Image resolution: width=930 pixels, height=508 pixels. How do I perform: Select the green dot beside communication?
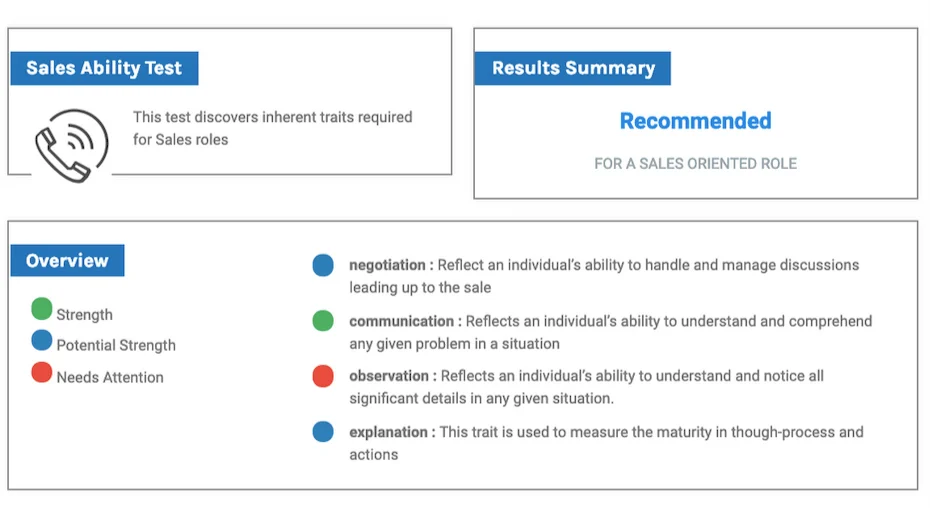pyautogui.click(x=323, y=320)
